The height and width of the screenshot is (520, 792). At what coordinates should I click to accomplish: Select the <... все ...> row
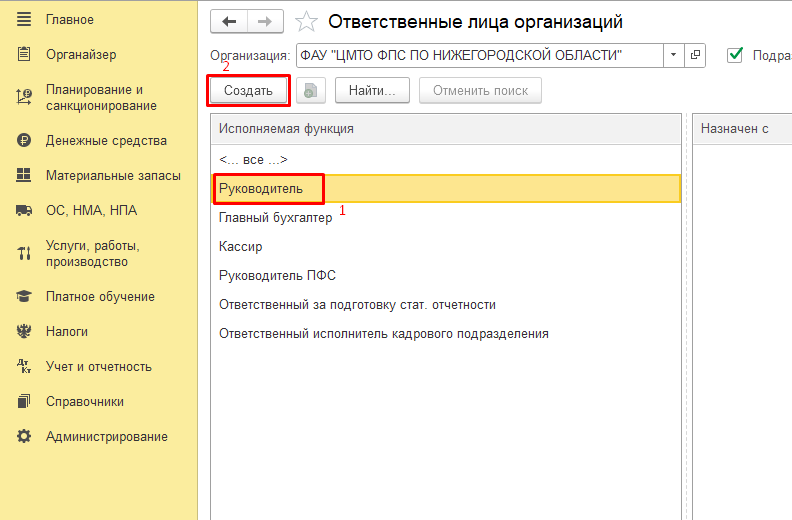tap(446, 160)
